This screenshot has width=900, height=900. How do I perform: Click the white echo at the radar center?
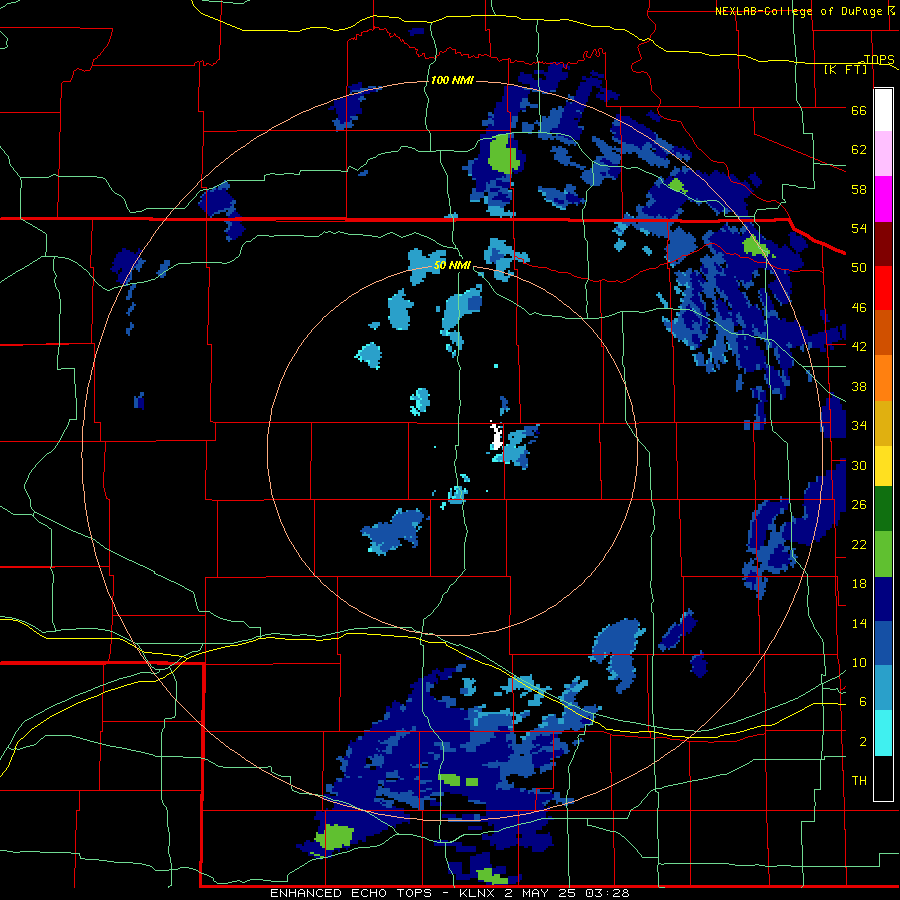[496, 436]
